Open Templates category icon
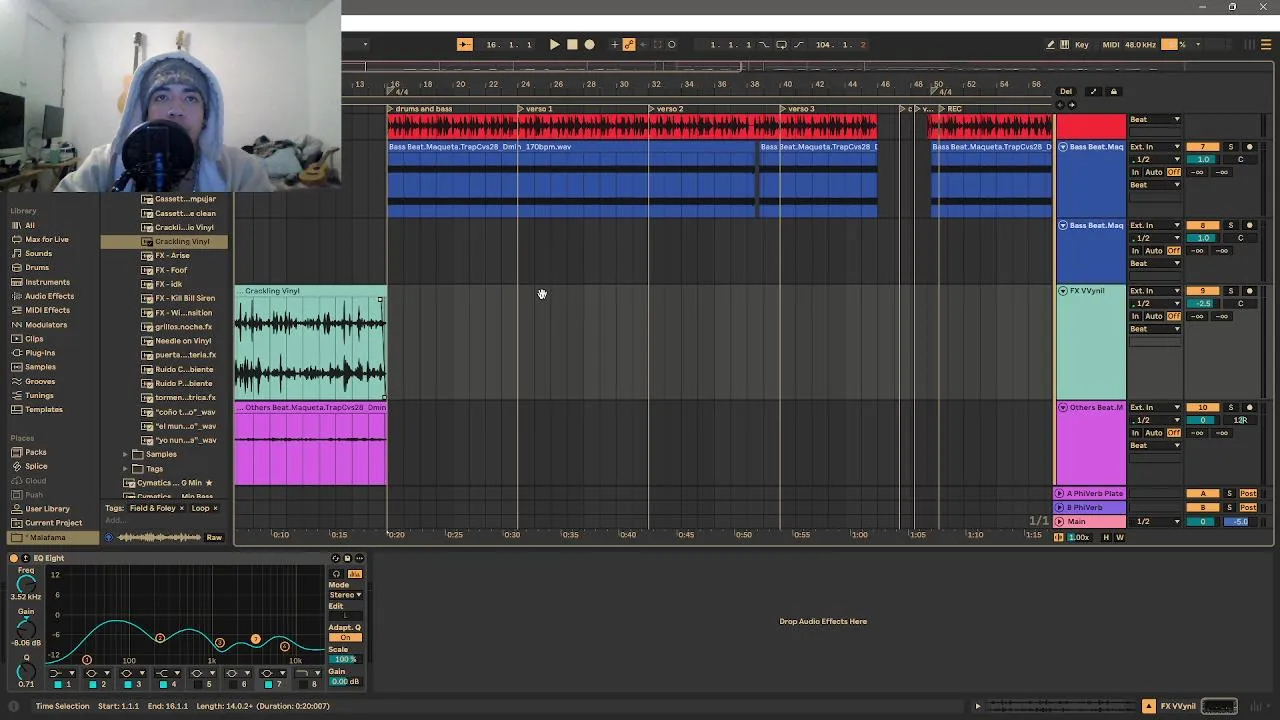Screen dimensions: 1280x720 pos(16,409)
